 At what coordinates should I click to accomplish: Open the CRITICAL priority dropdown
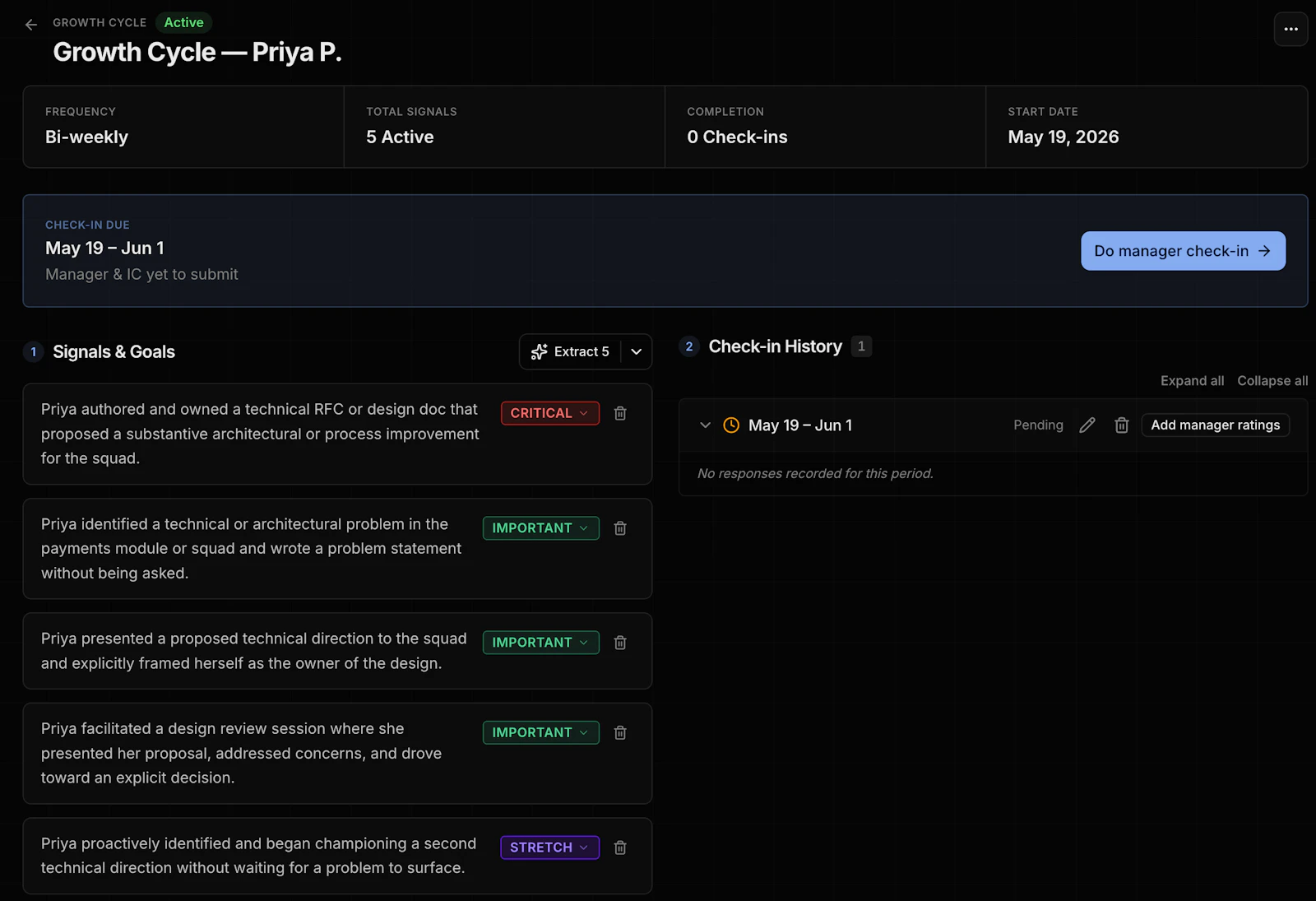click(x=550, y=413)
